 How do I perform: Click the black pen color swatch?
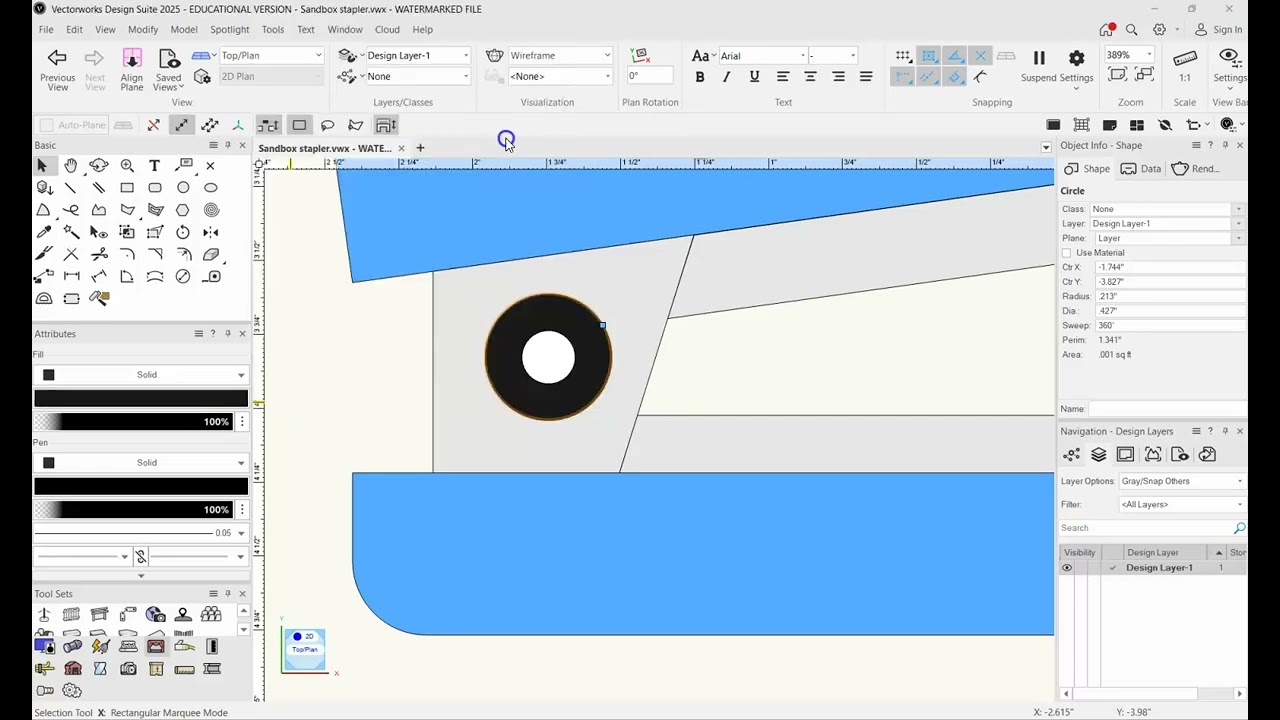141,486
